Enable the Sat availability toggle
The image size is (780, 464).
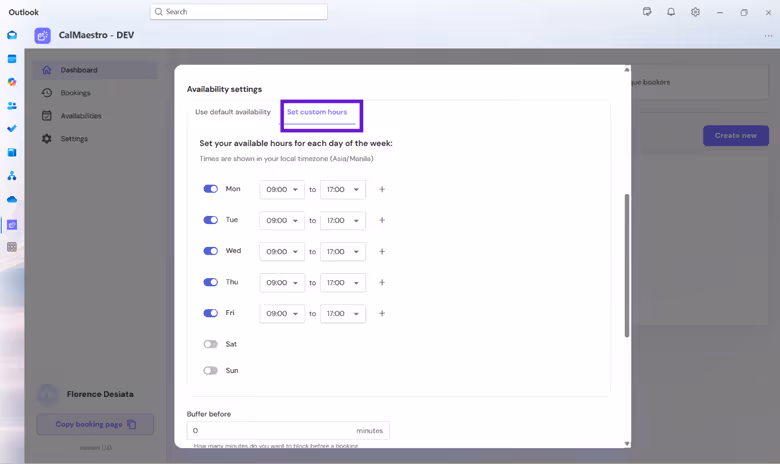[x=210, y=344]
